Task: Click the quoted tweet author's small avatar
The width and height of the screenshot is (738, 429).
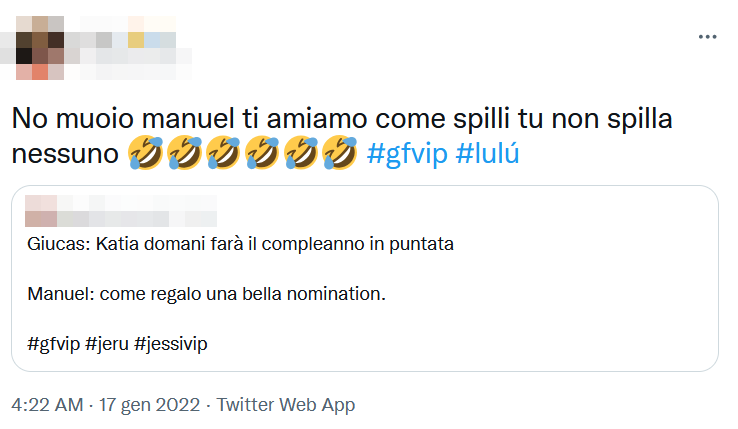Action: (x=41, y=210)
